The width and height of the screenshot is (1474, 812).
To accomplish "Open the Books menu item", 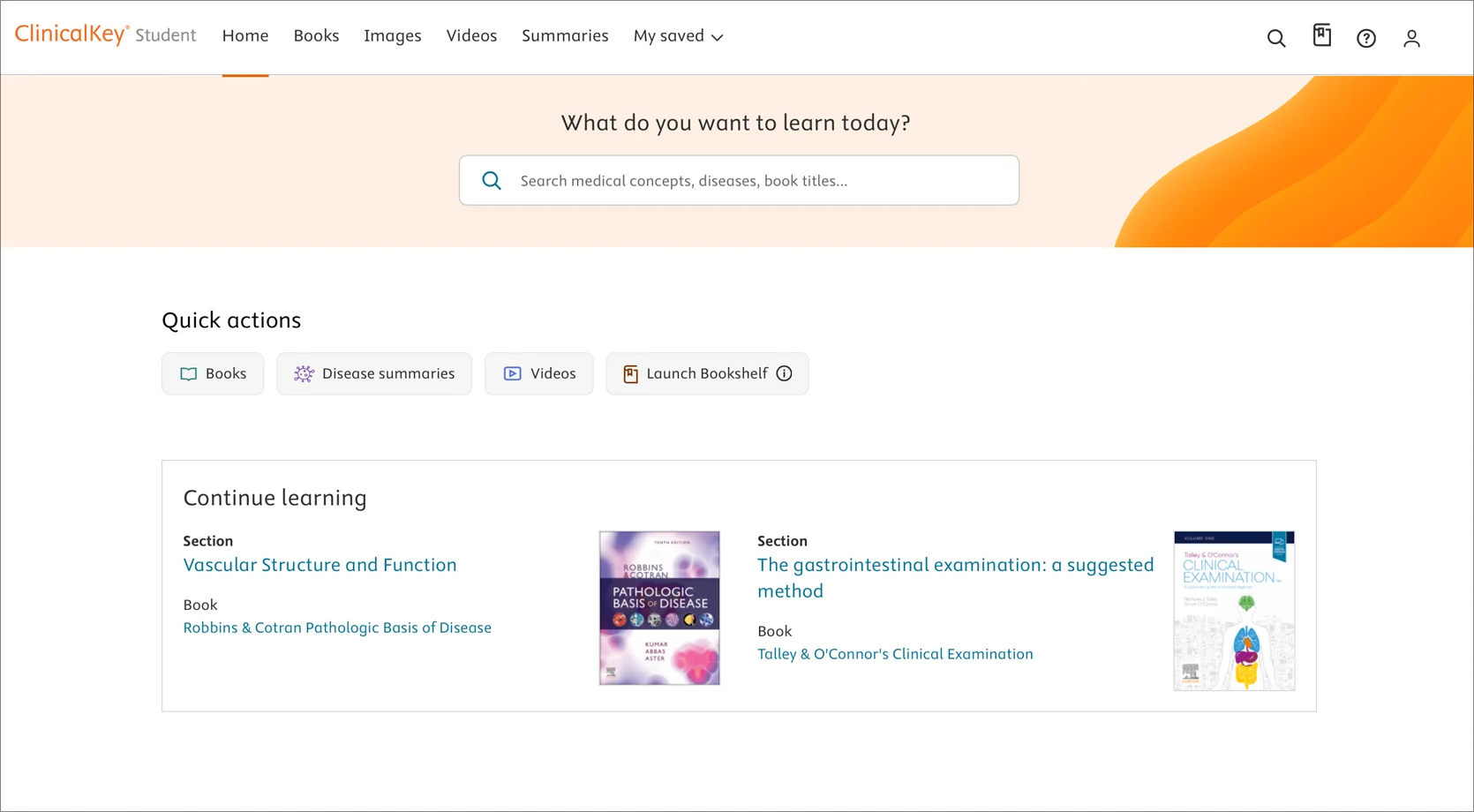I will pyautogui.click(x=316, y=36).
